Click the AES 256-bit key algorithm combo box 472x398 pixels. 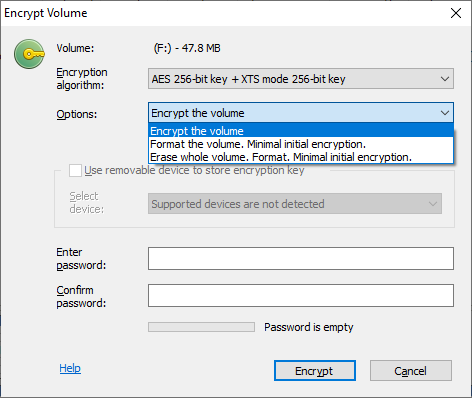(x=301, y=79)
